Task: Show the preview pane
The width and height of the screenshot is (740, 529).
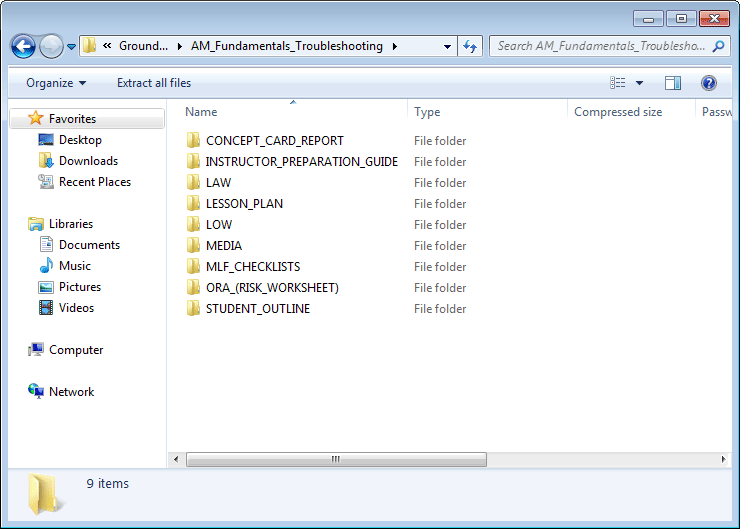Action: coord(673,83)
